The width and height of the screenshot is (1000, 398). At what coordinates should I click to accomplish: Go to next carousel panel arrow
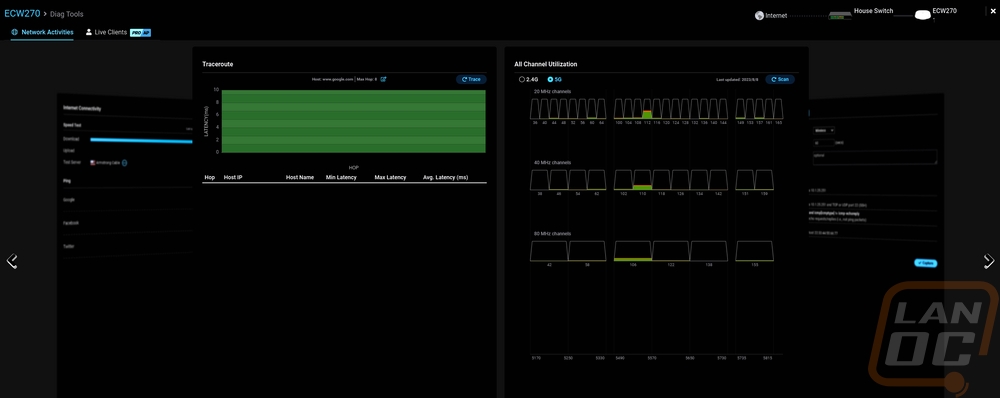point(989,260)
